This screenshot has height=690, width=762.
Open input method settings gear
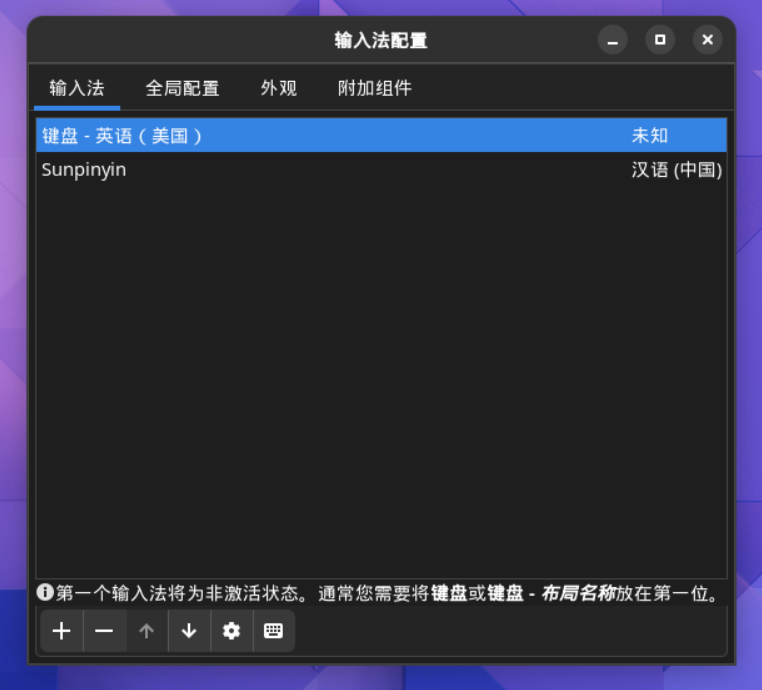coord(231,631)
